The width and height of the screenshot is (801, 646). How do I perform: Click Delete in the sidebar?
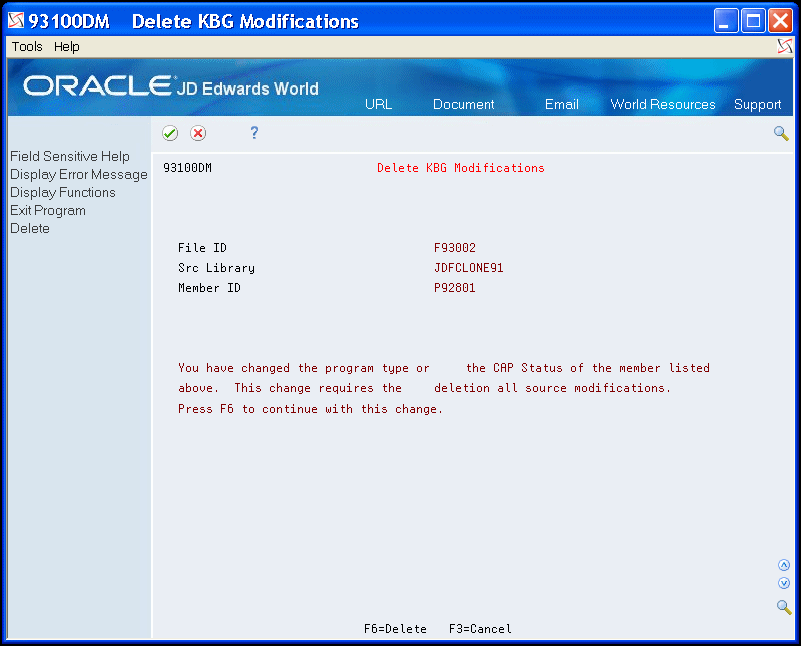30,228
